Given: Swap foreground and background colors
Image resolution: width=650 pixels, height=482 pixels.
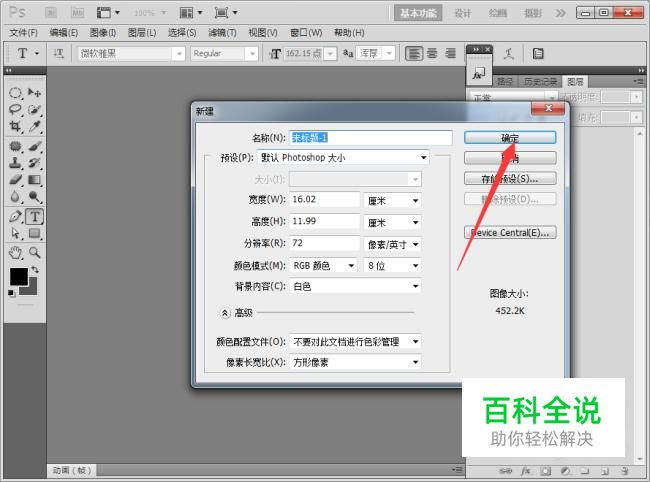Looking at the screenshot, I should coord(35,270).
